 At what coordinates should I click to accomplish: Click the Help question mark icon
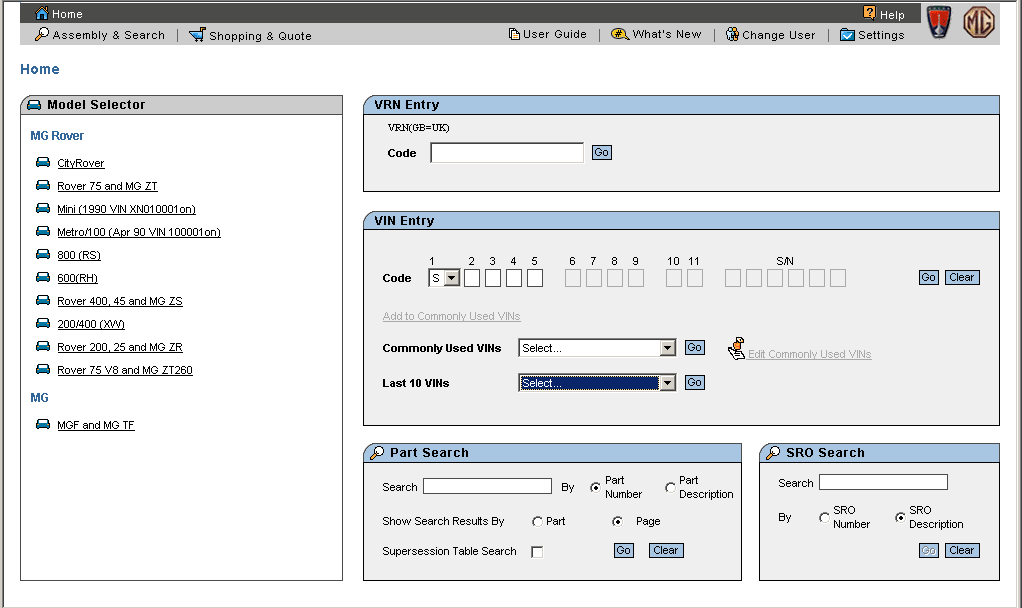pyautogui.click(x=869, y=12)
